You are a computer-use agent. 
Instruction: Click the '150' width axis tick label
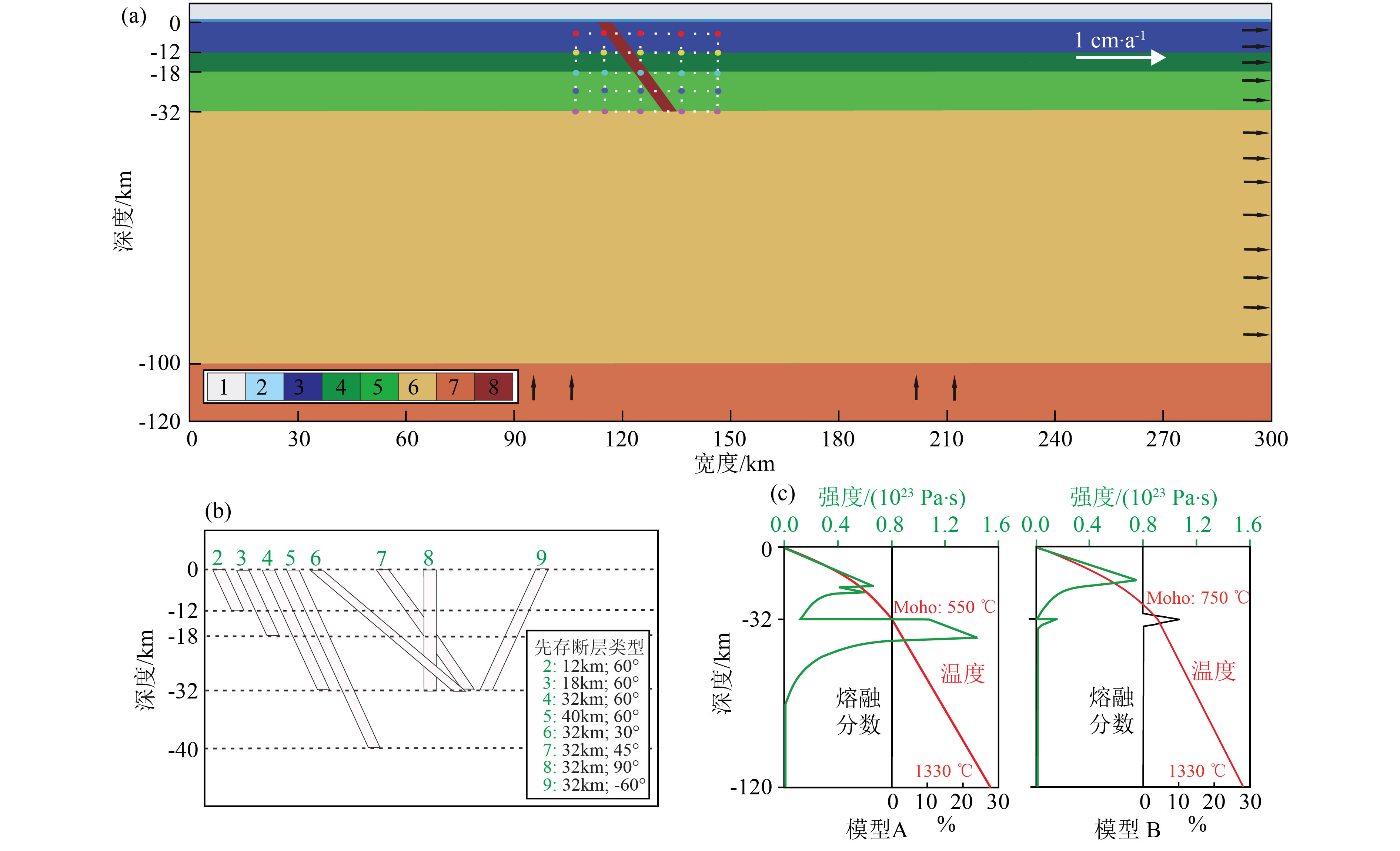pyautogui.click(x=729, y=439)
